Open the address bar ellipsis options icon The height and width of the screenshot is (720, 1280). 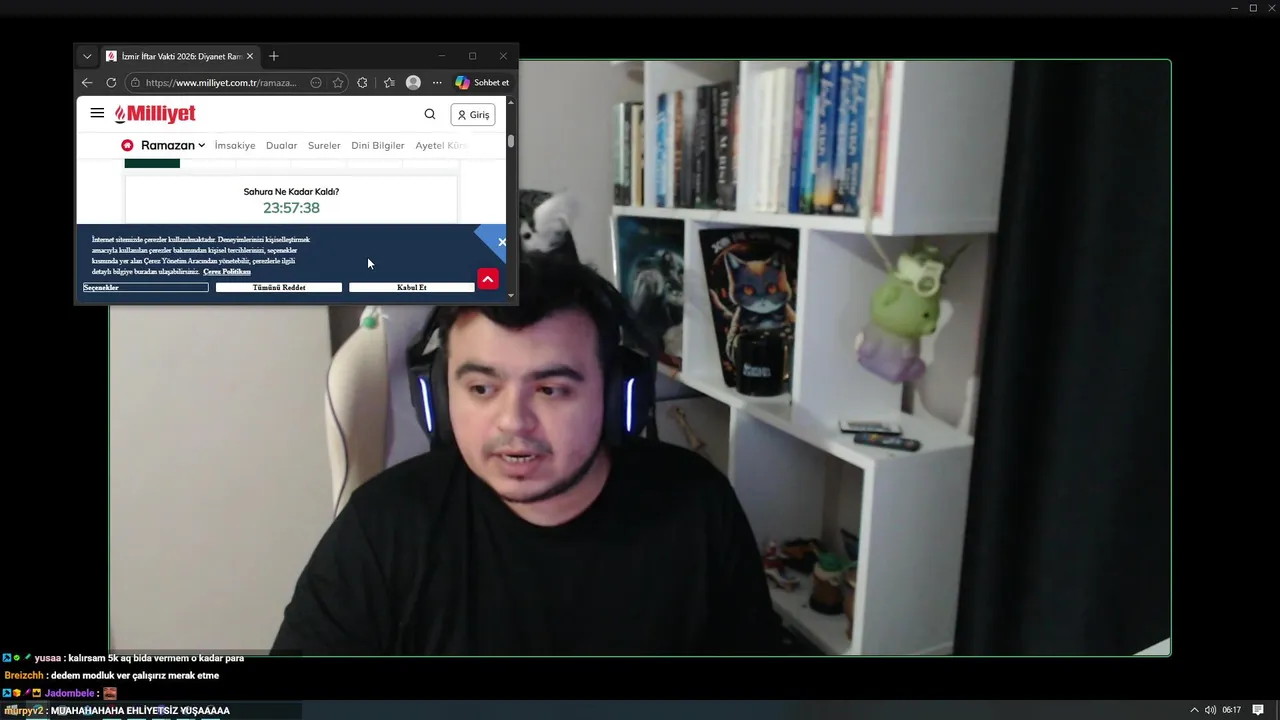(316, 83)
